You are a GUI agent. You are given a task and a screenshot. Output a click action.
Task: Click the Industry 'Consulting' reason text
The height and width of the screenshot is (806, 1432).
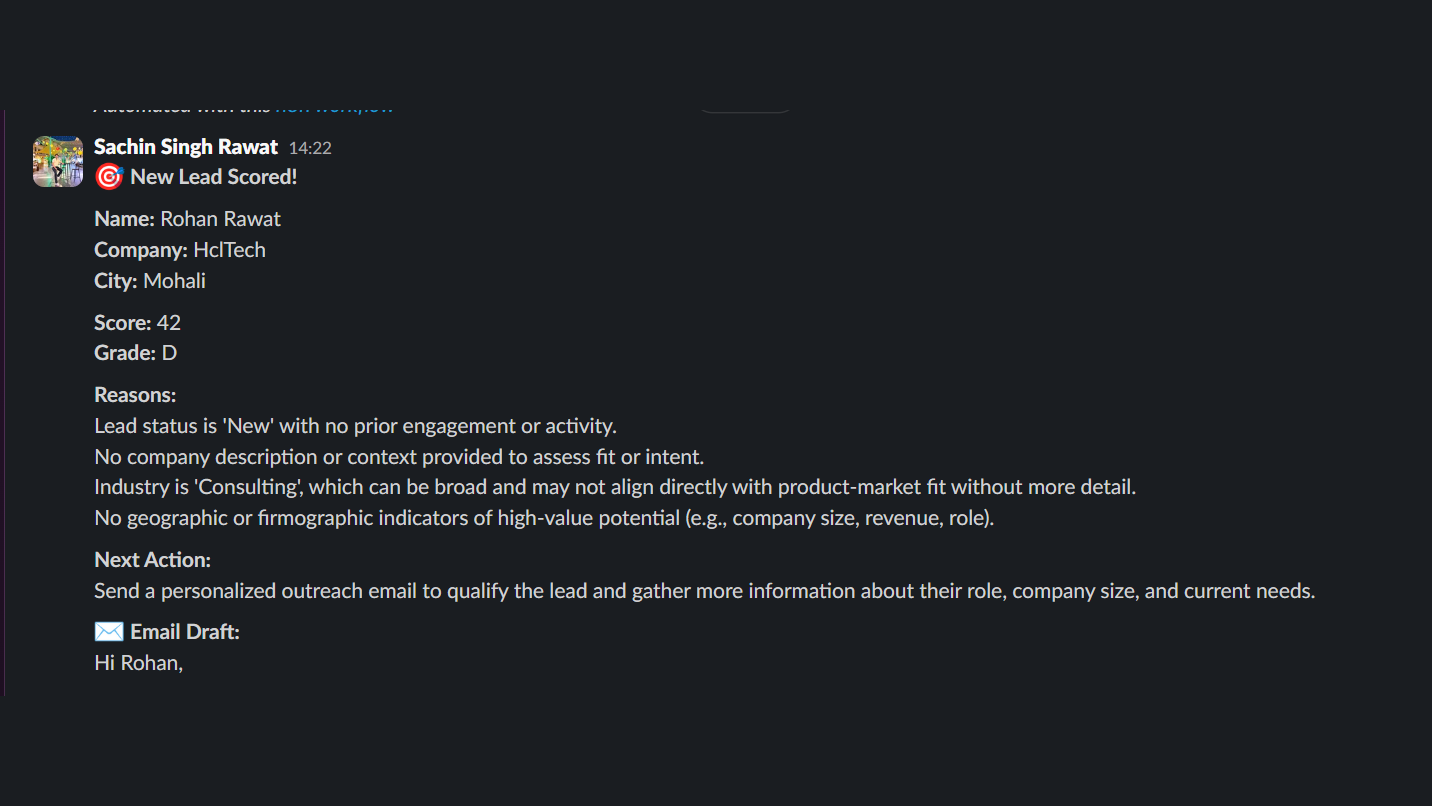[x=614, y=487]
